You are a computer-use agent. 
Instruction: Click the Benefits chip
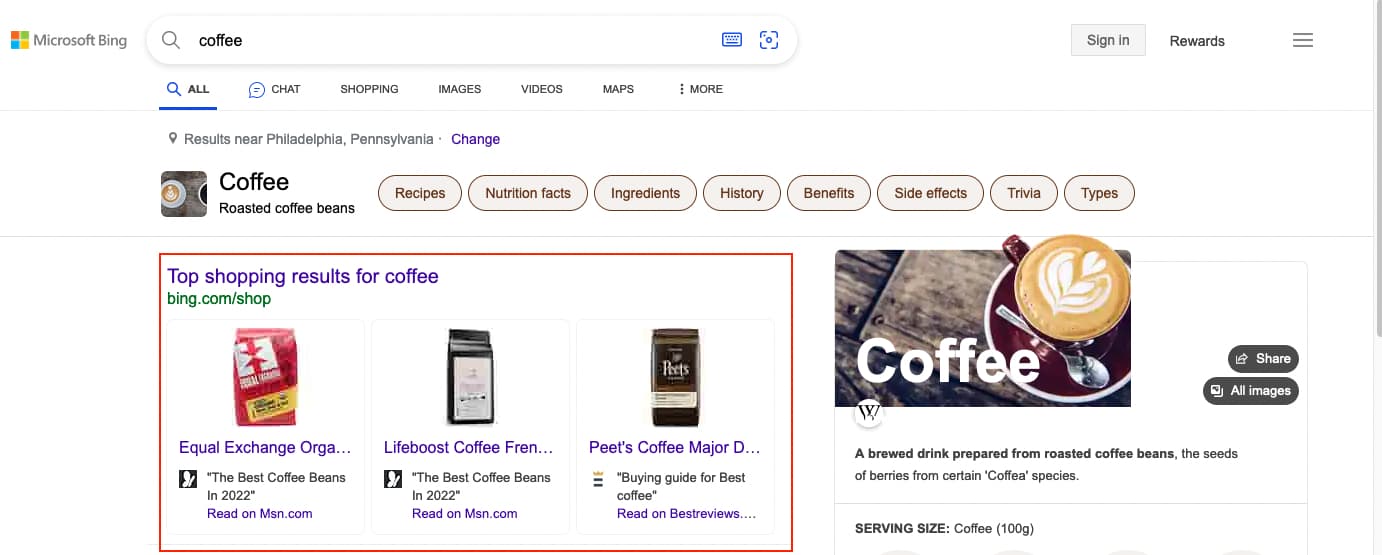click(x=829, y=193)
